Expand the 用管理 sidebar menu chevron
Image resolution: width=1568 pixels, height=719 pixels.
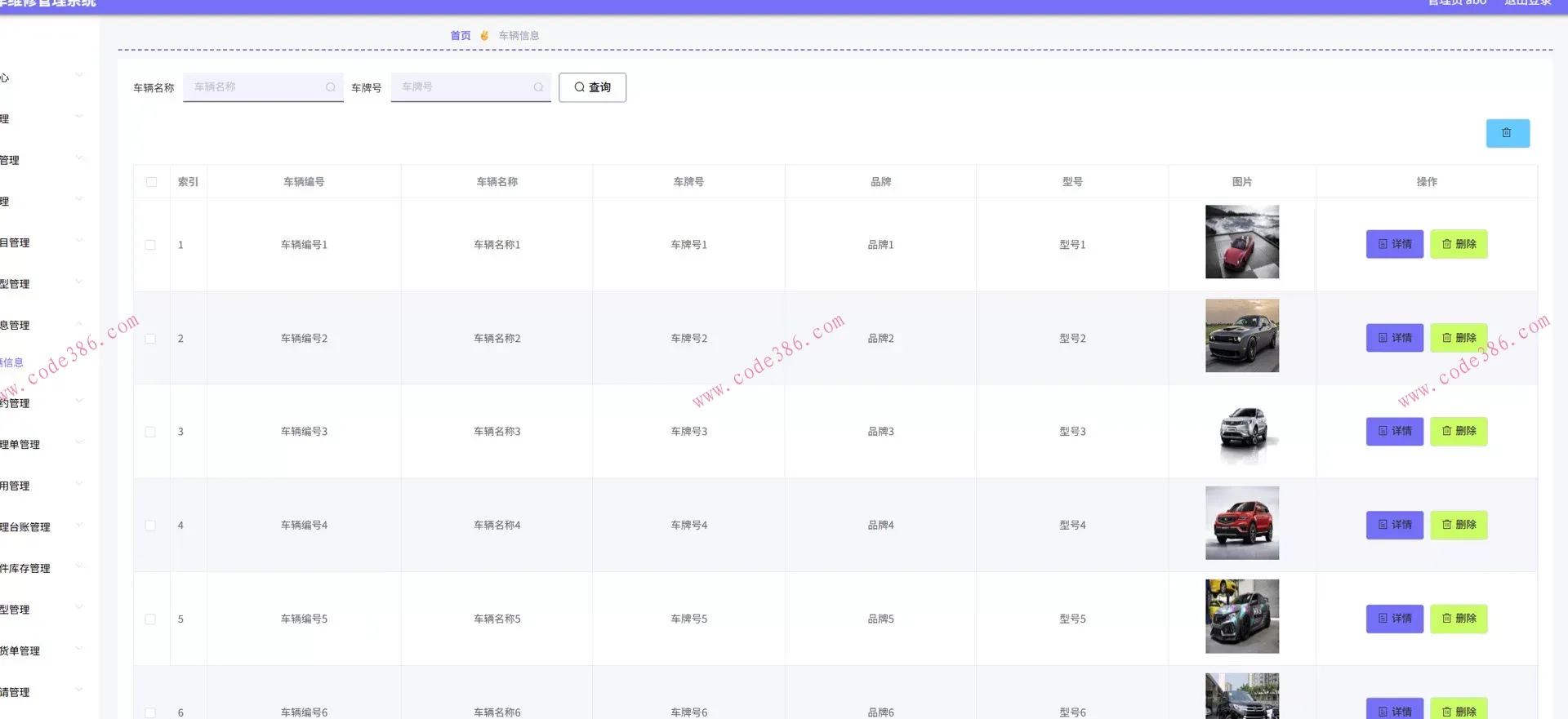(x=79, y=484)
